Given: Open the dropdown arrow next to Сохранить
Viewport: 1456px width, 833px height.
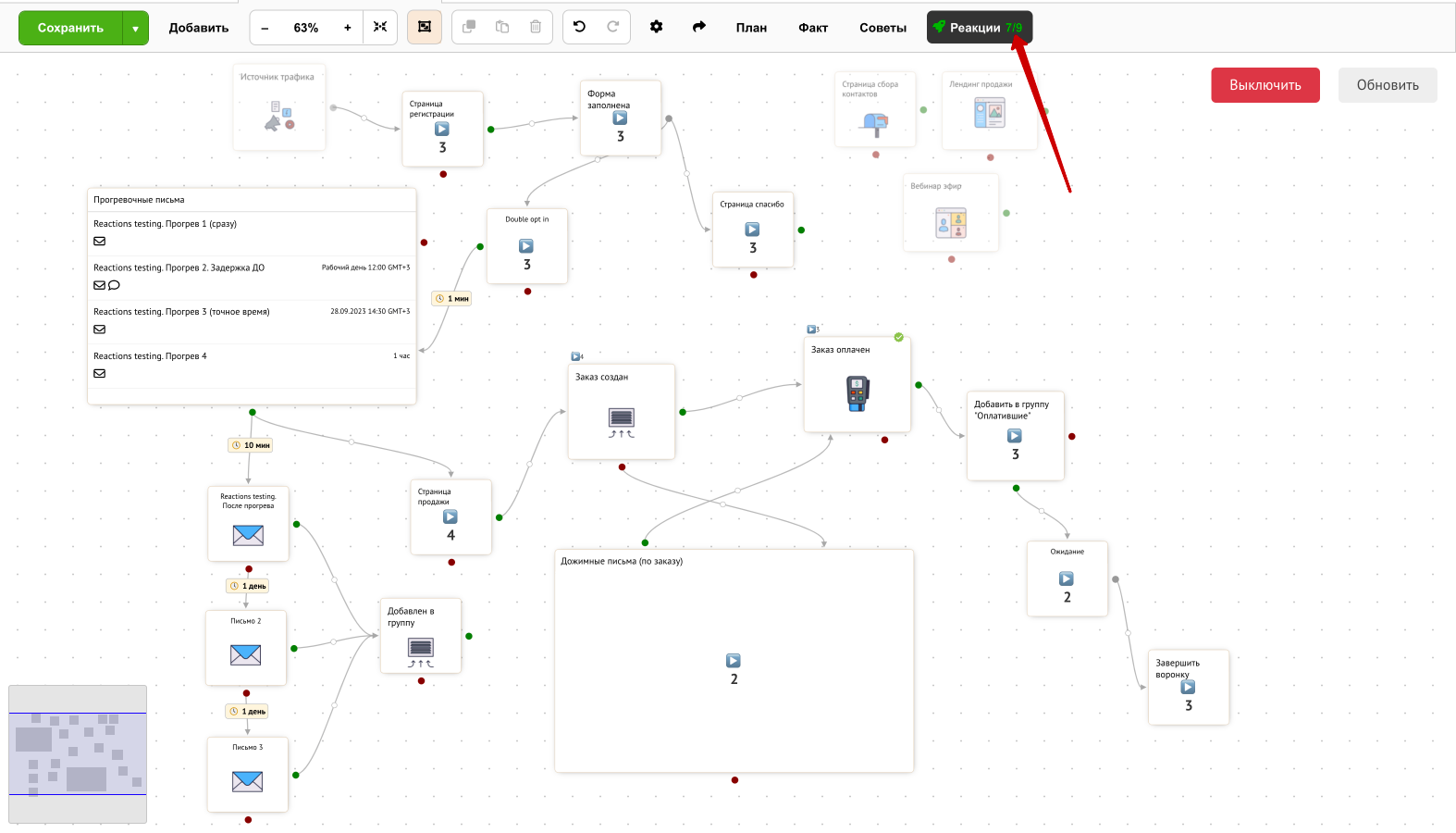Looking at the screenshot, I should pos(135,28).
